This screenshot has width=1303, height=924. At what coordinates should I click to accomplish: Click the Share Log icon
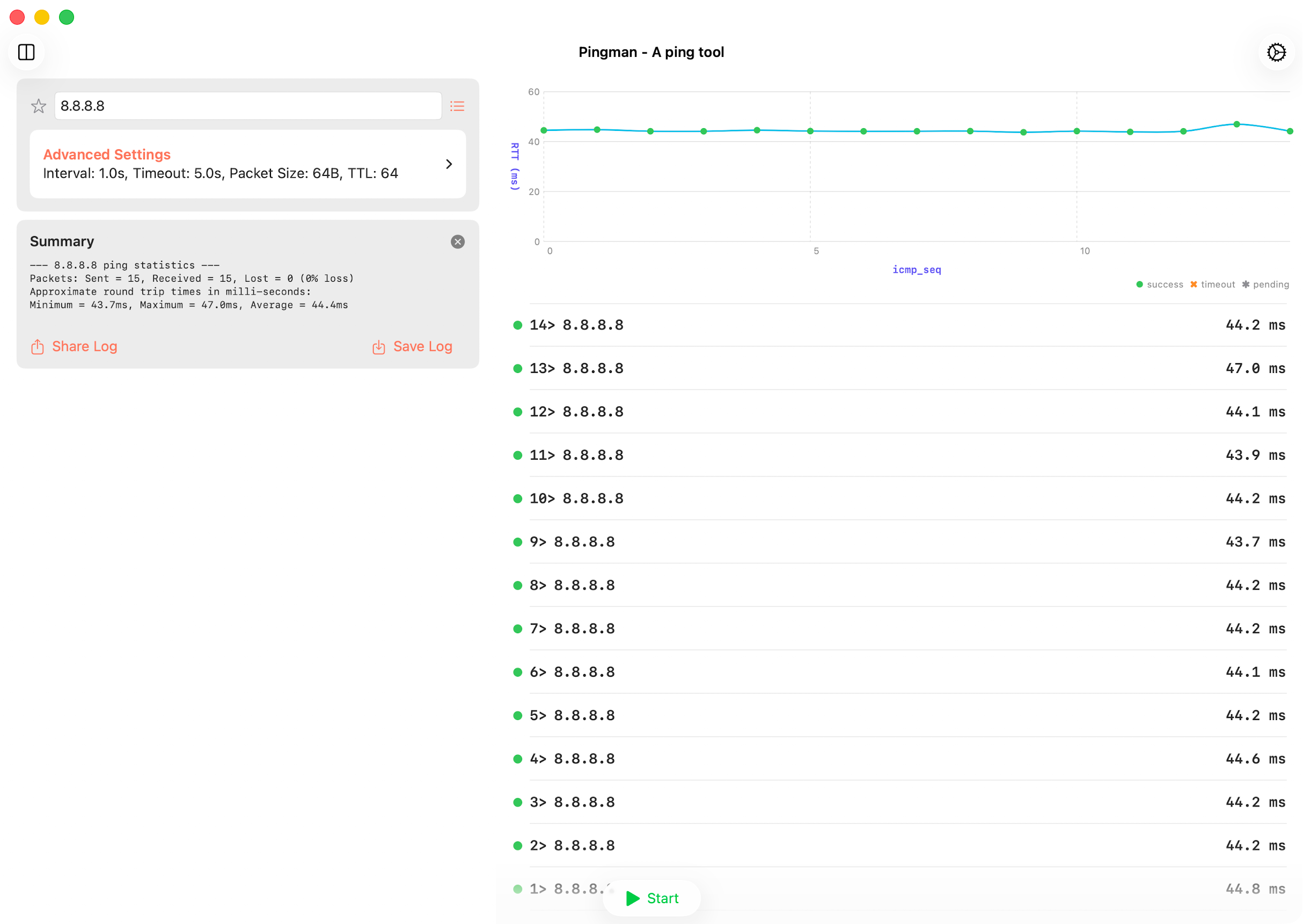[38, 347]
